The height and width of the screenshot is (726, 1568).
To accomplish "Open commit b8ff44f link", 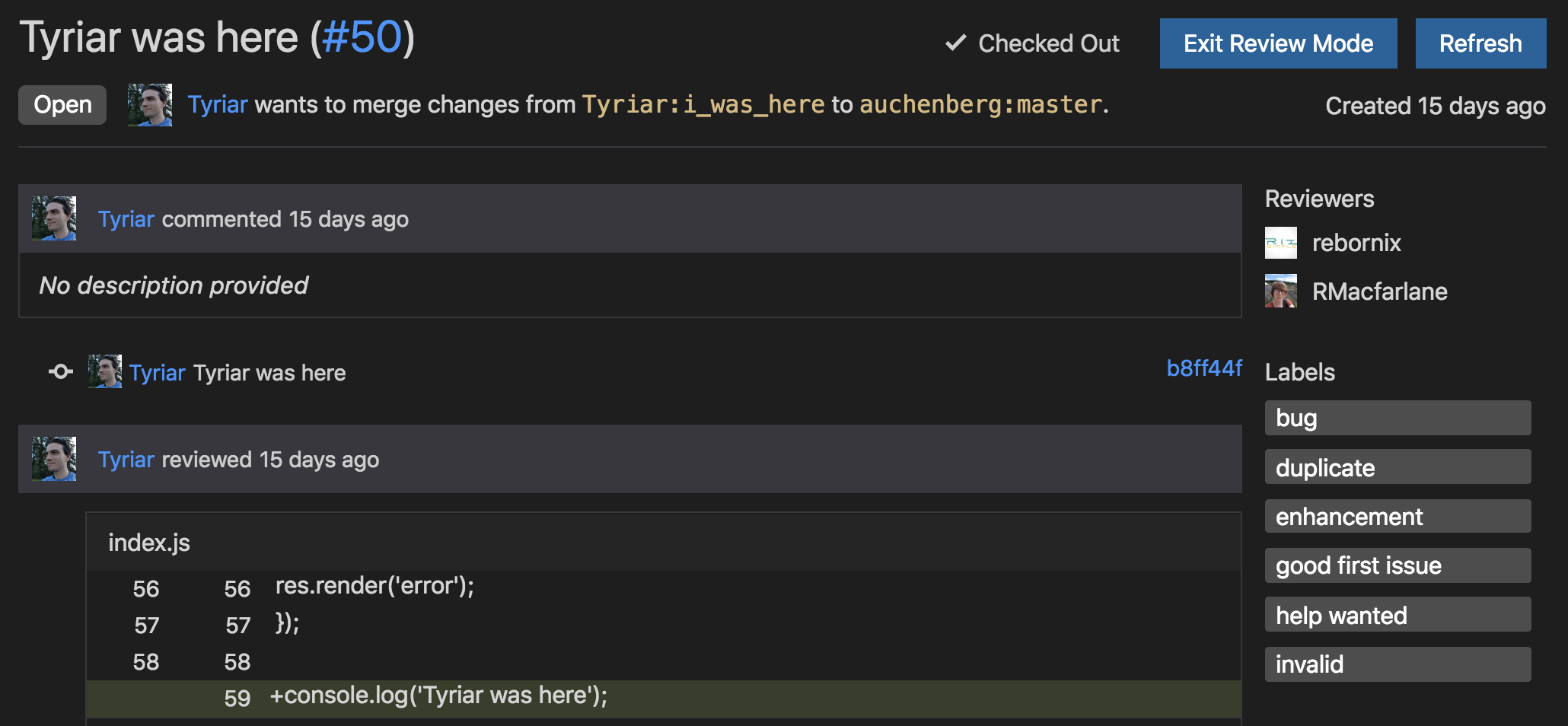I will (1204, 368).
